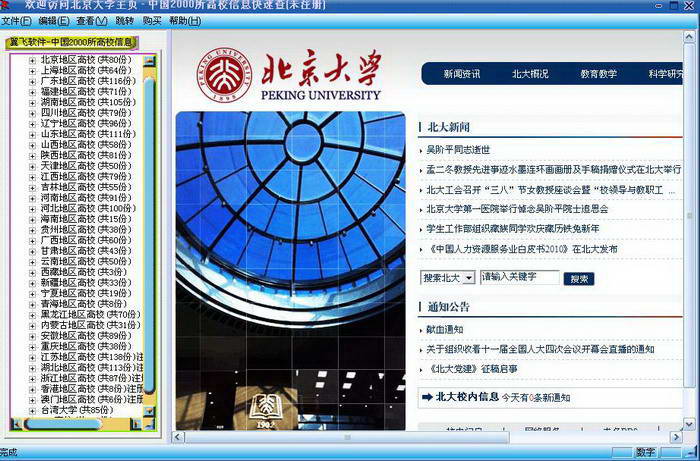Expand 山东地区高校 (共111份) tree node
This screenshot has width=700, height=461.
pyautogui.click(x=32, y=134)
